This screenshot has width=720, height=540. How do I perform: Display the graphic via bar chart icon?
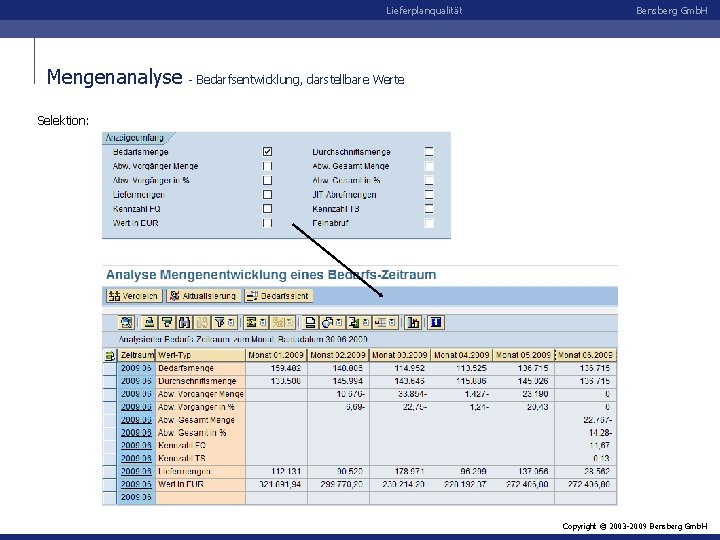tap(413, 322)
